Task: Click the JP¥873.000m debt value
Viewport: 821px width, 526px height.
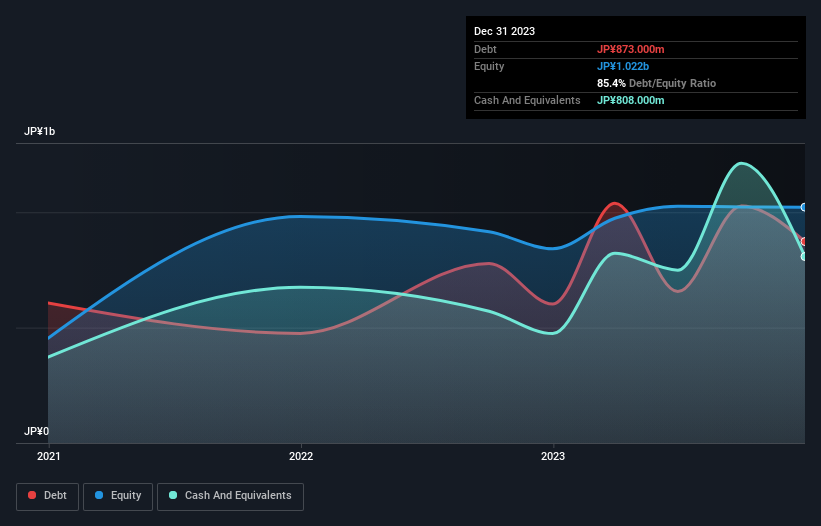Action: click(x=630, y=49)
